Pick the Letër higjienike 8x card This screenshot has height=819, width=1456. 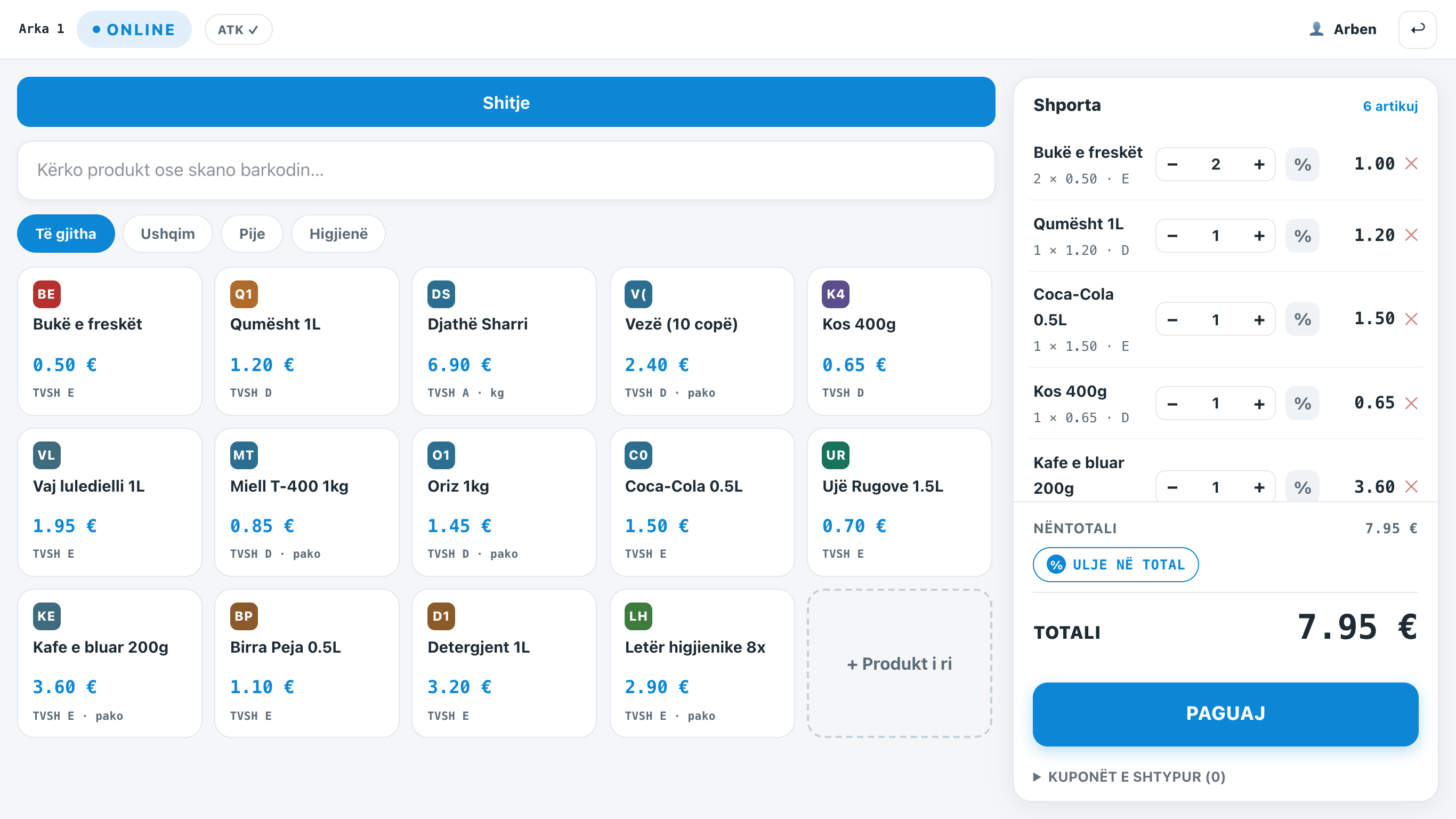tap(701, 663)
